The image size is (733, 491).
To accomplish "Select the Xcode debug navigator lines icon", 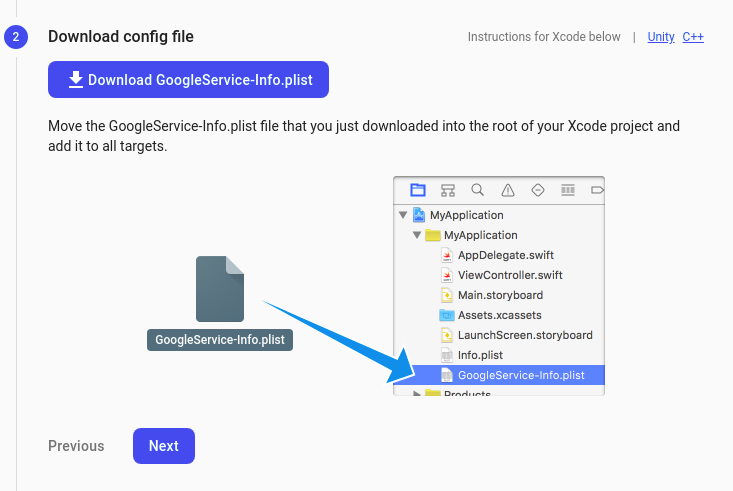I will (x=568, y=190).
